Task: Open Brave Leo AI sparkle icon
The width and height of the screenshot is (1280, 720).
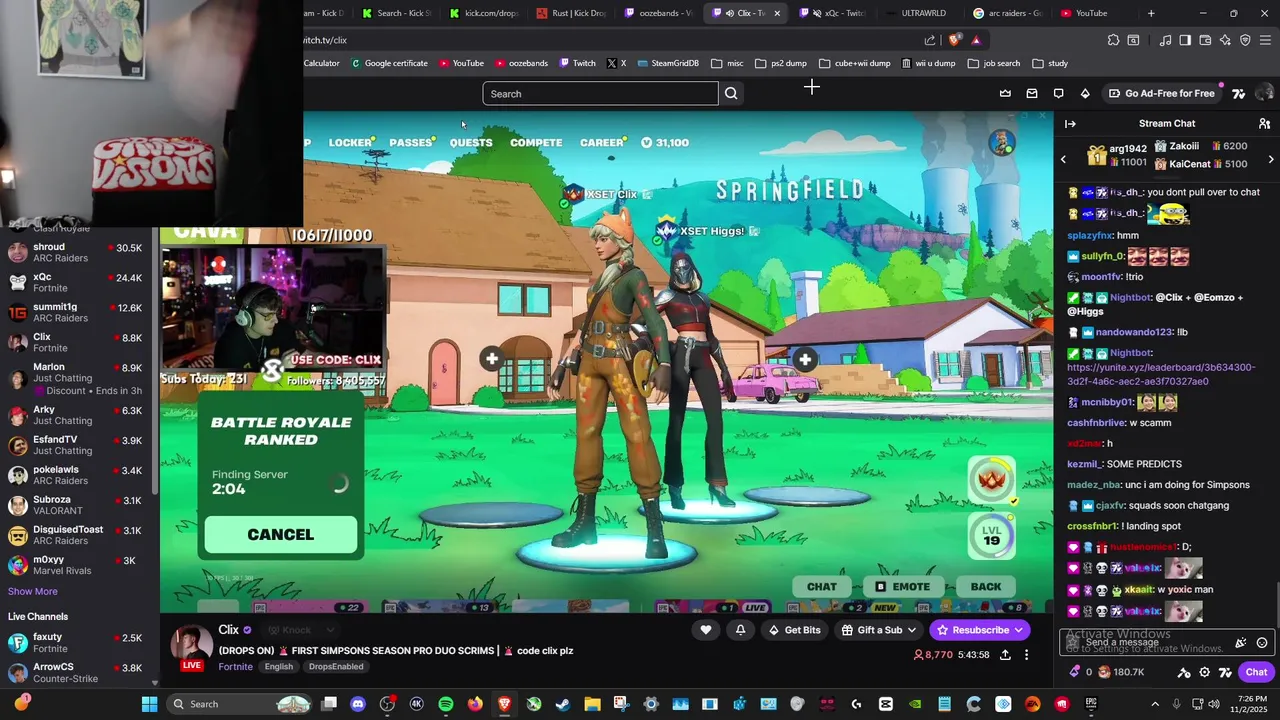Action: [x=1225, y=40]
